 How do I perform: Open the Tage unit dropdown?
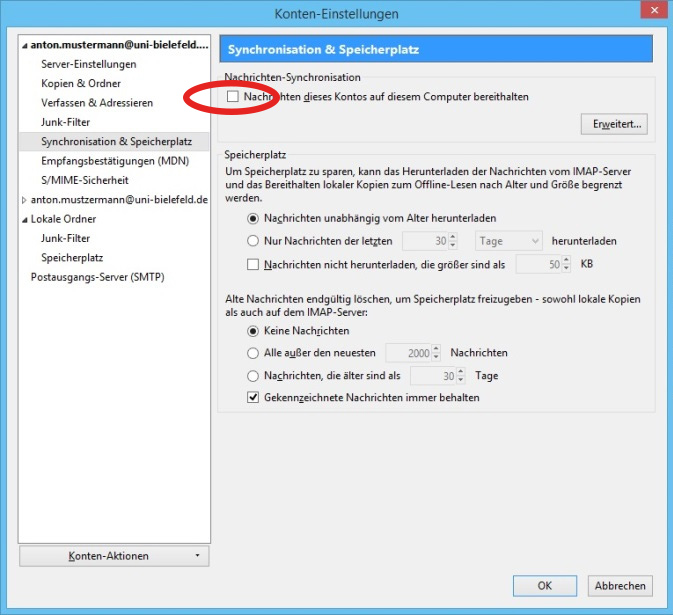pos(508,241)
